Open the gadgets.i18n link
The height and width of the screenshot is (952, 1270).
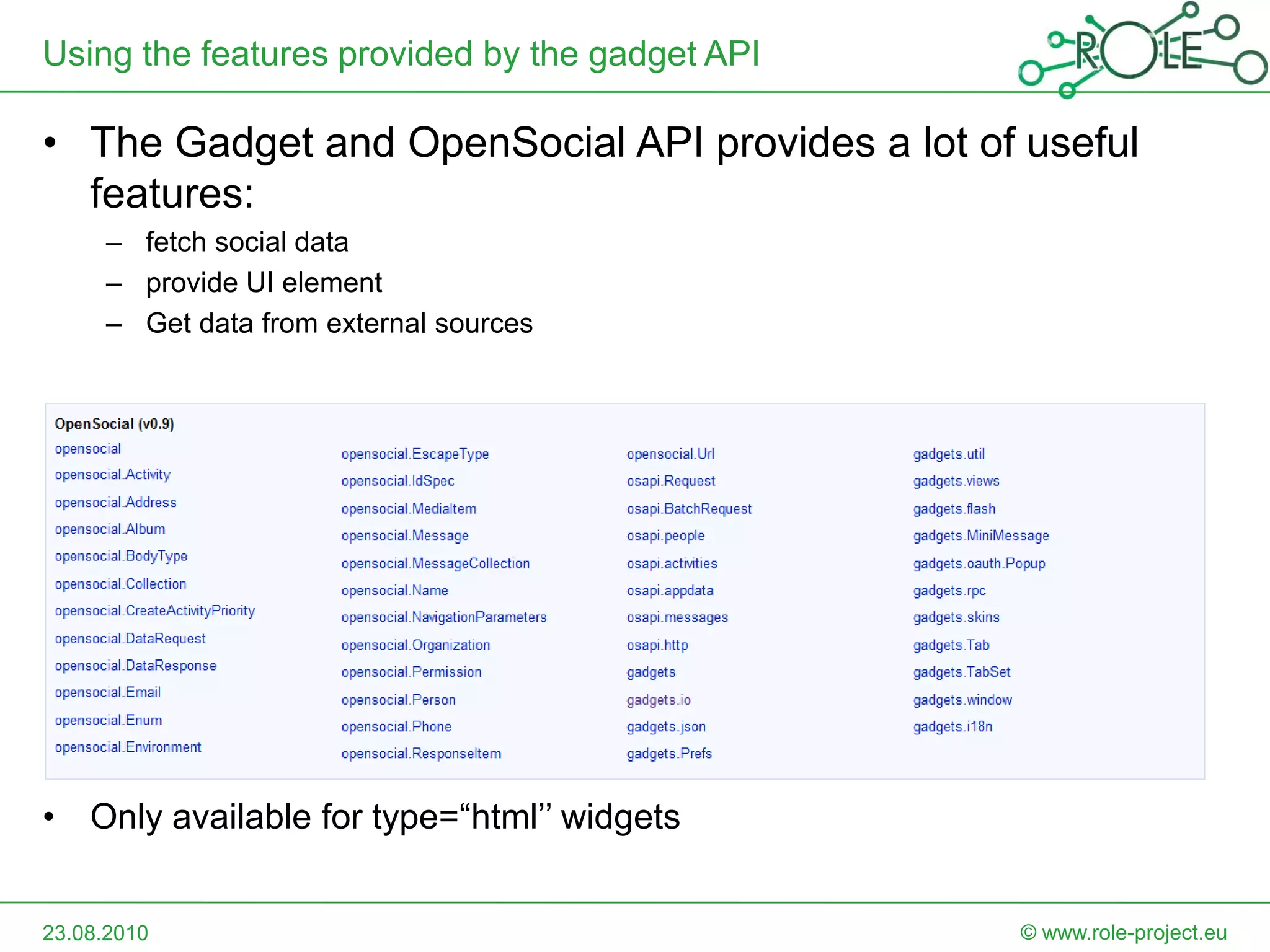coord(952,727)
